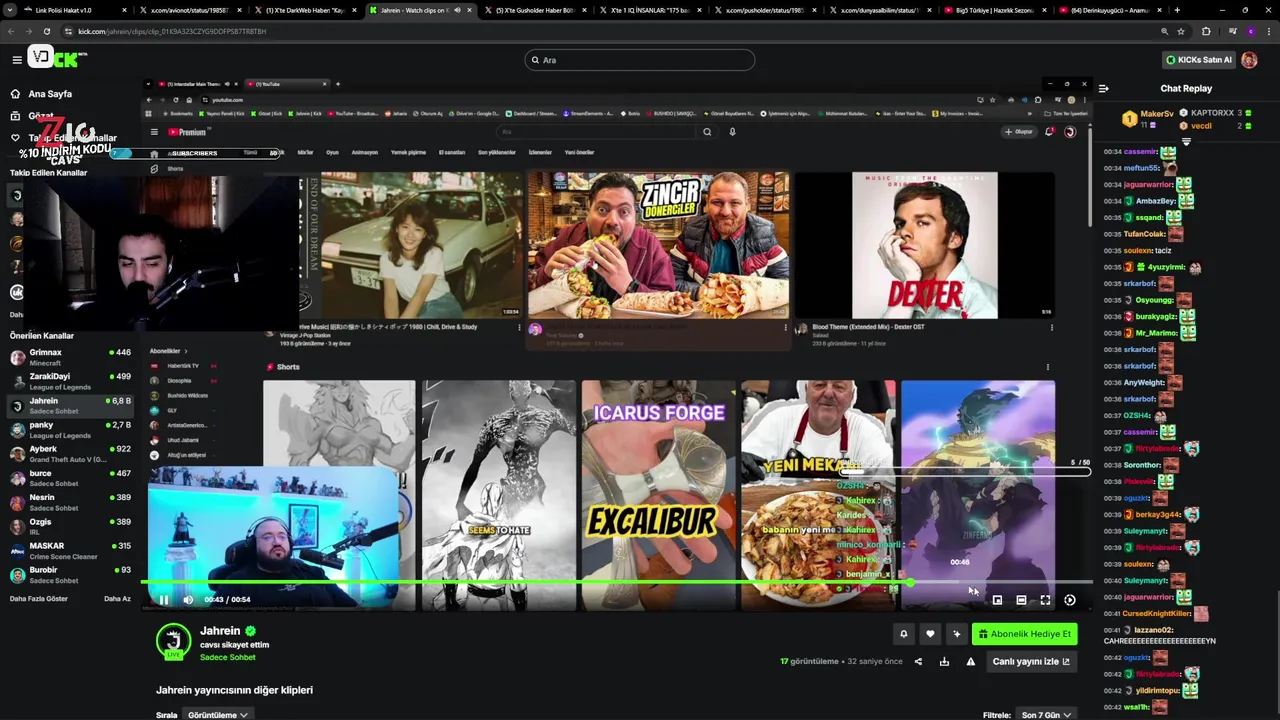Click the Sadece Sohbet category link

click(x=228, y=657)
